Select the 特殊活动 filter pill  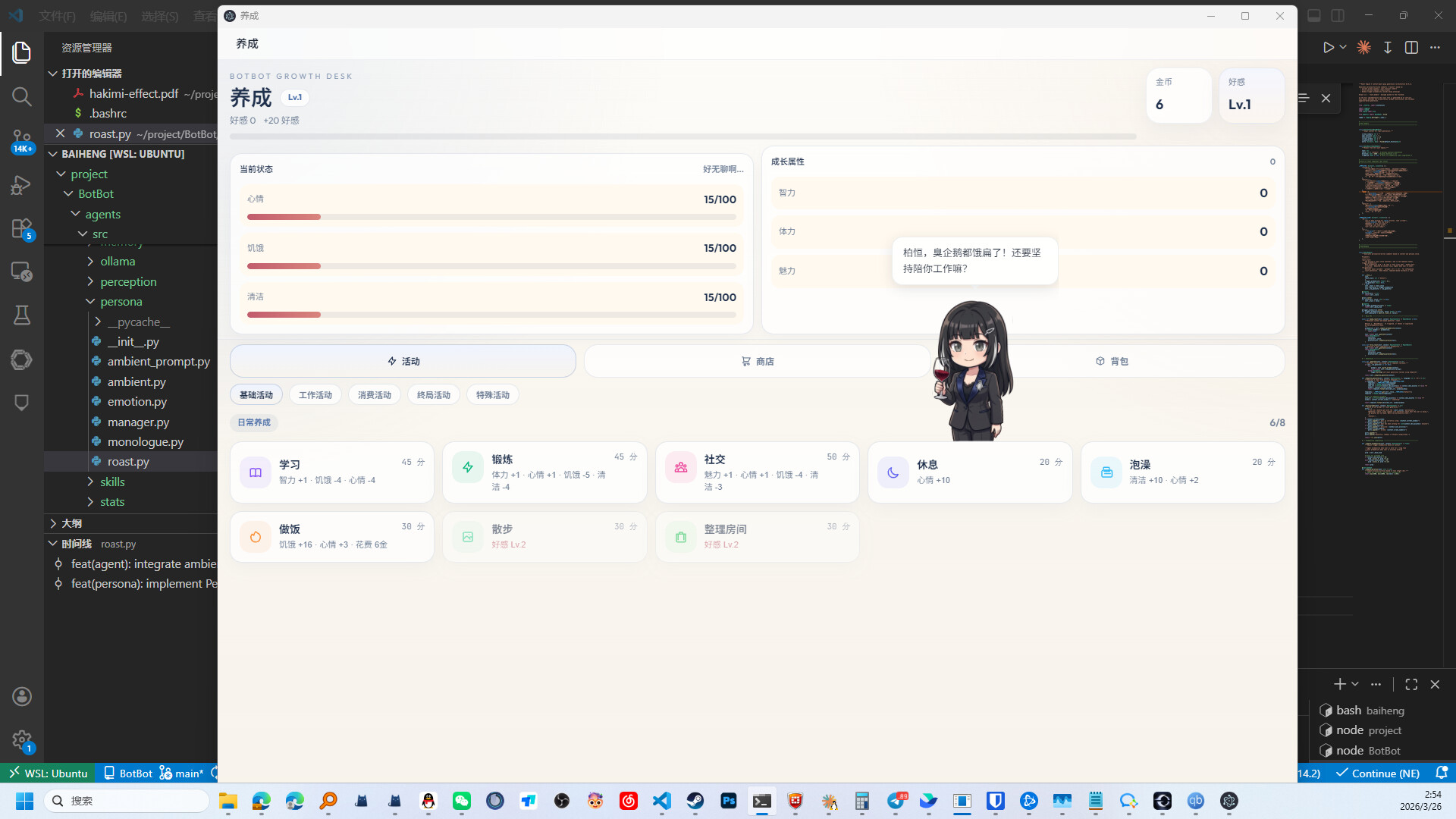492,395
